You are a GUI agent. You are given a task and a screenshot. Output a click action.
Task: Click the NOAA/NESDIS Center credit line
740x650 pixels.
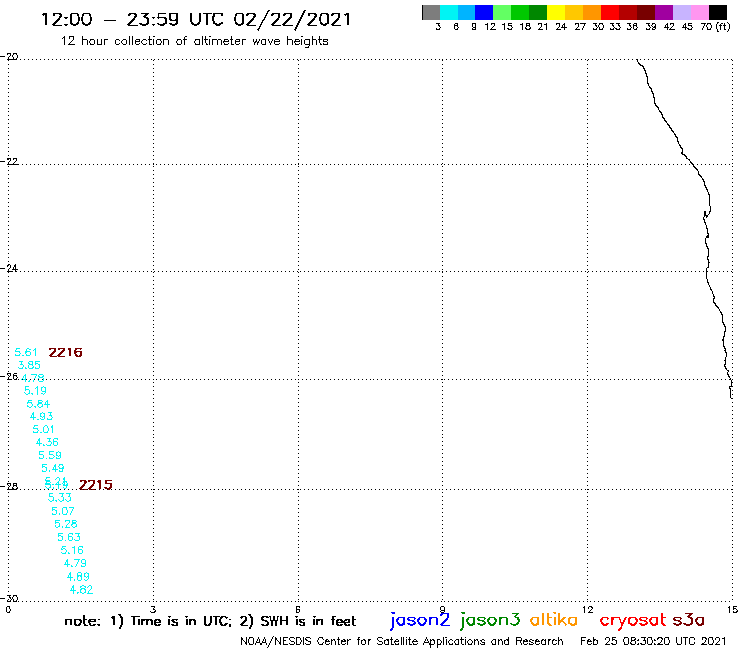coord(402,641)
